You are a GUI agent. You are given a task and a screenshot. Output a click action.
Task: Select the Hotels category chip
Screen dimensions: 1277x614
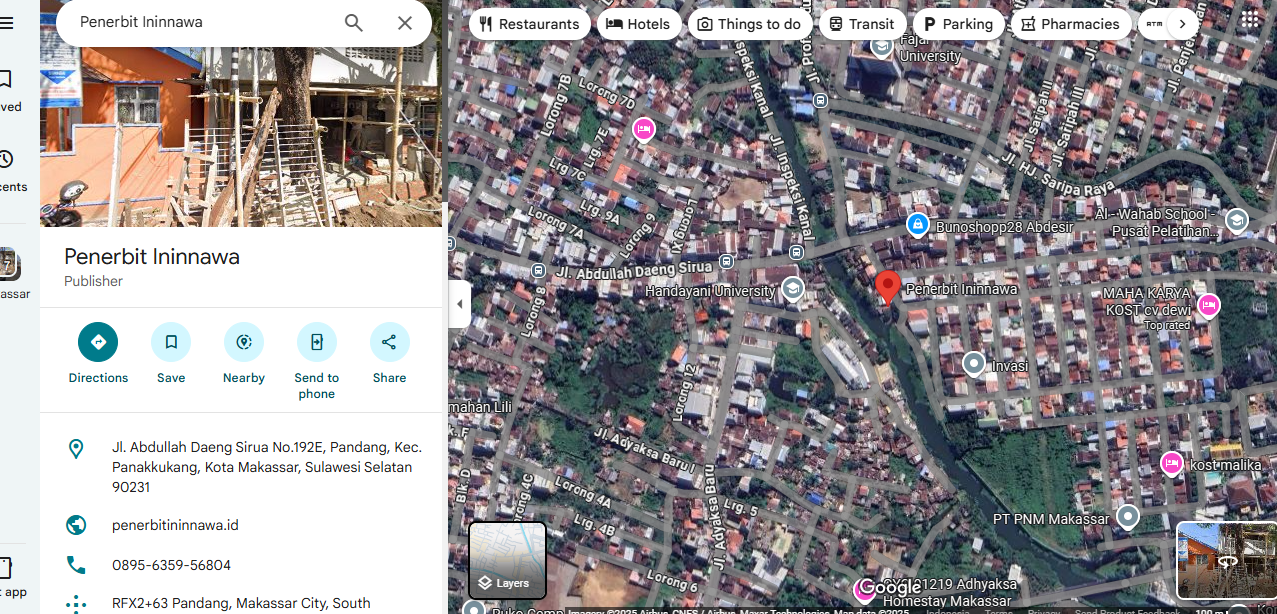[638, 24]
